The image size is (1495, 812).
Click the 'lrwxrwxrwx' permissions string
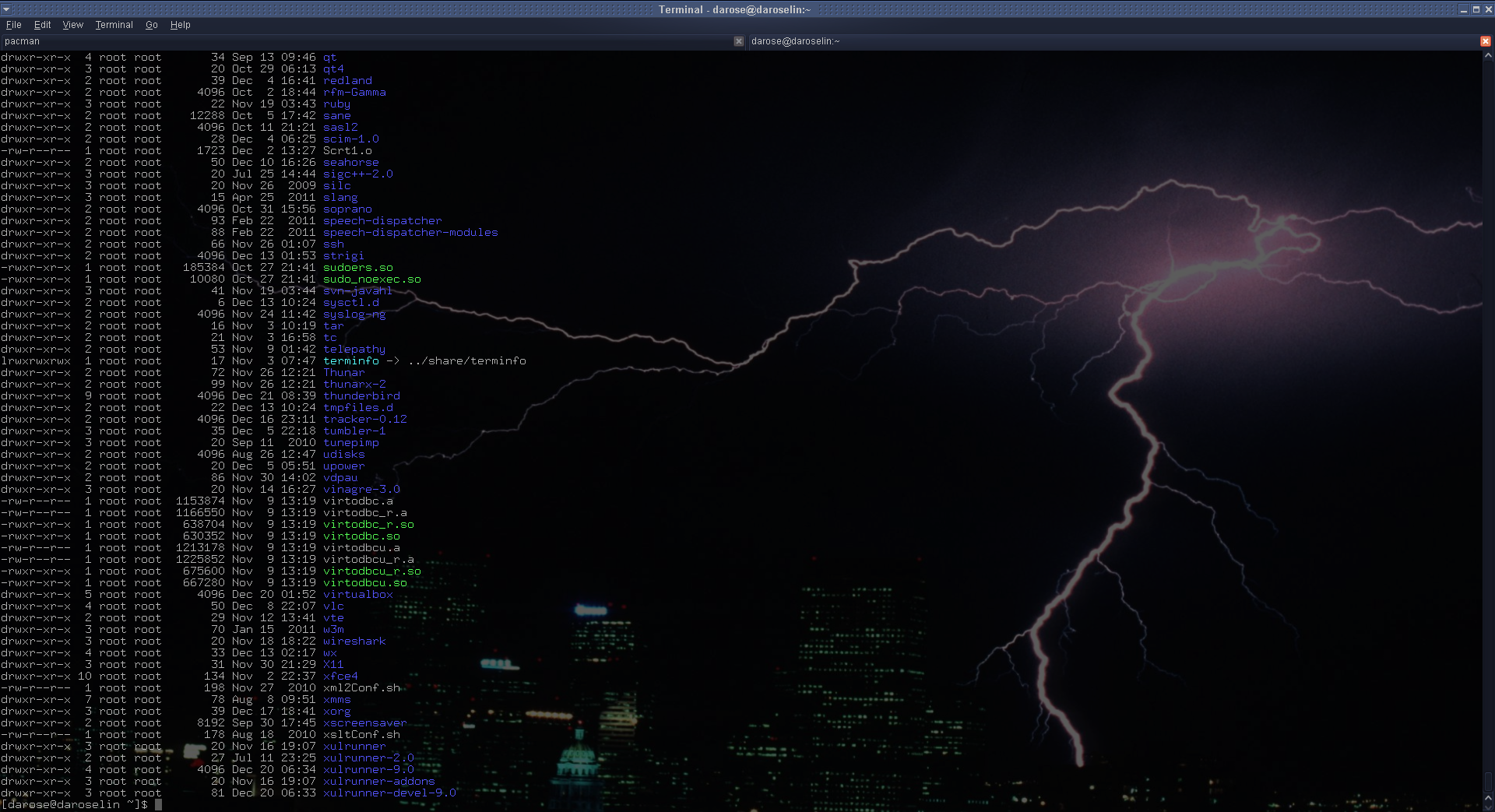(36, 360)
